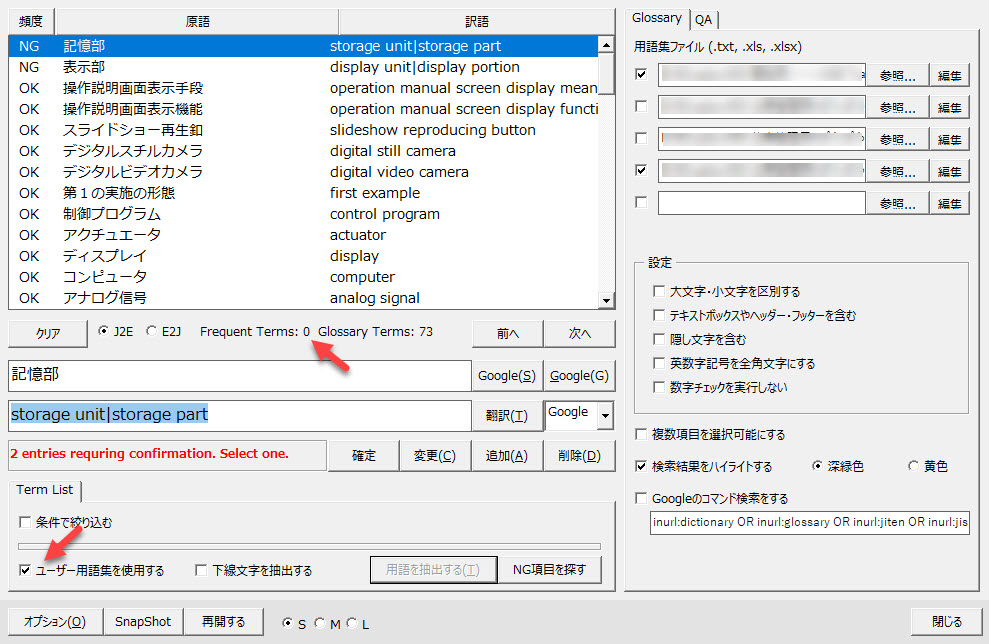Select the 黄色 highlight color option
989x644 pixels.
913,466
